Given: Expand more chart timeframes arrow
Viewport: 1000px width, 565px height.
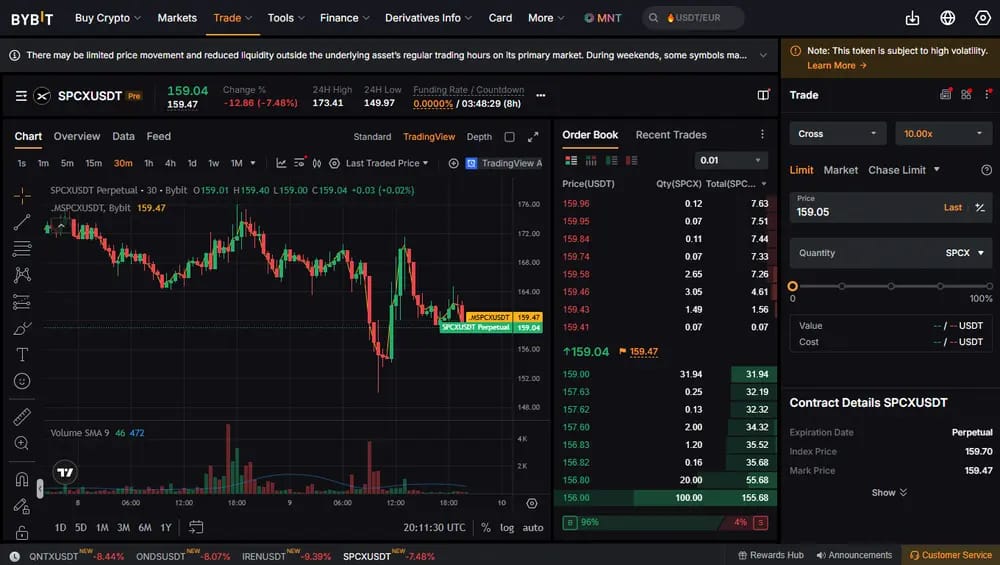Looking at the screenshot, I should tap(253, 163).
